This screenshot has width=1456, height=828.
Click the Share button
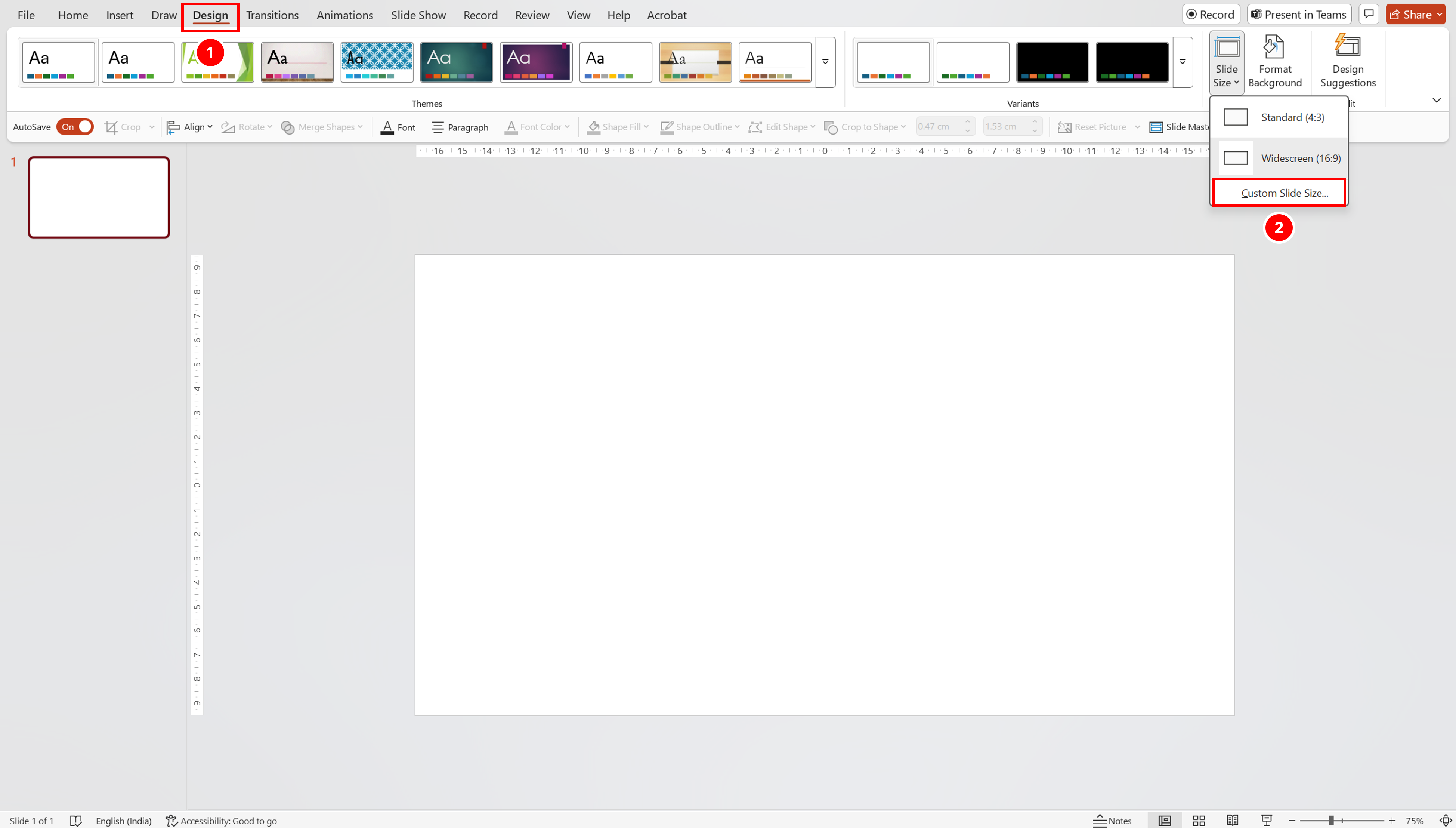point(1410,14)
